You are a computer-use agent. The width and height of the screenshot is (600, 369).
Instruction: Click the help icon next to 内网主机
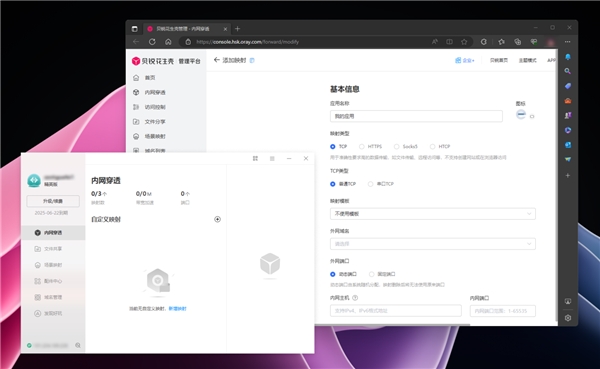(355, 298)
